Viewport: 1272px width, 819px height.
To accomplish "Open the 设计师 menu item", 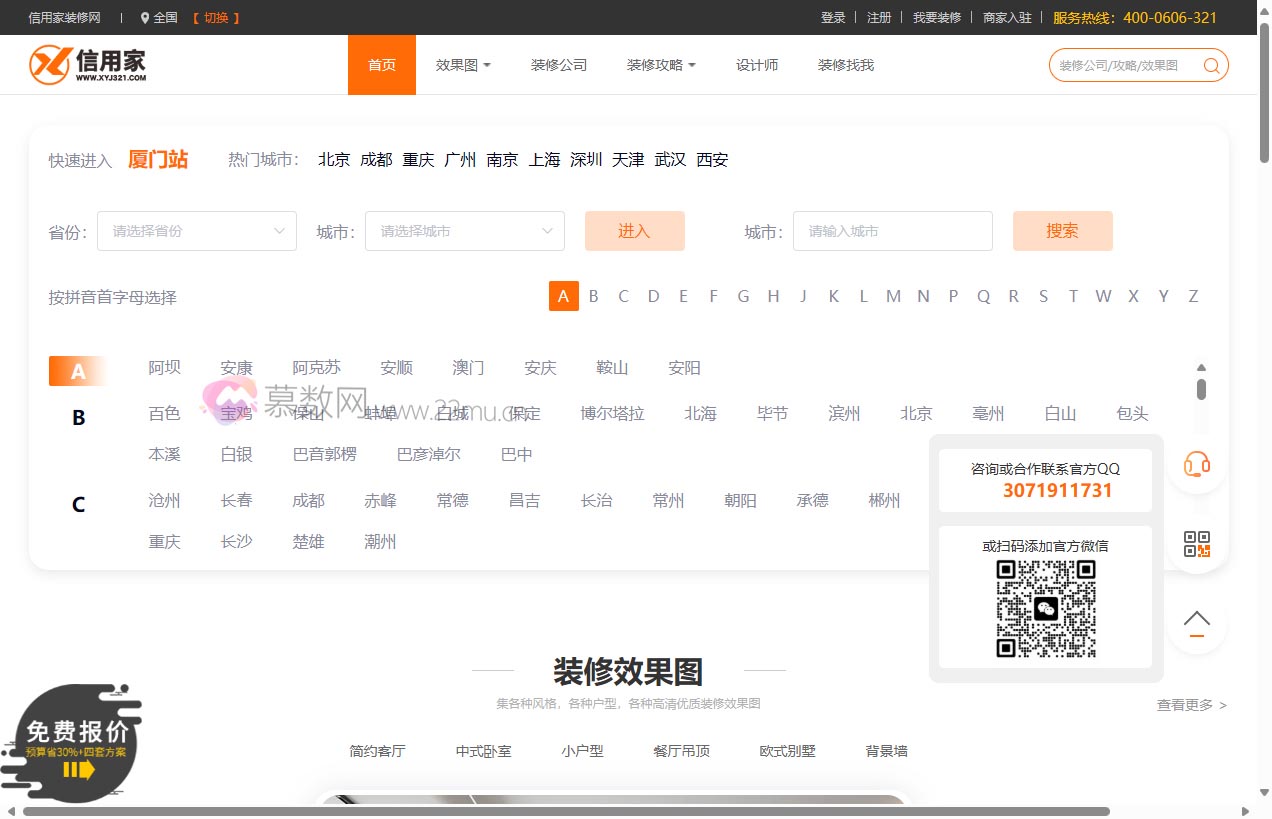I will [x=757, y=64].
